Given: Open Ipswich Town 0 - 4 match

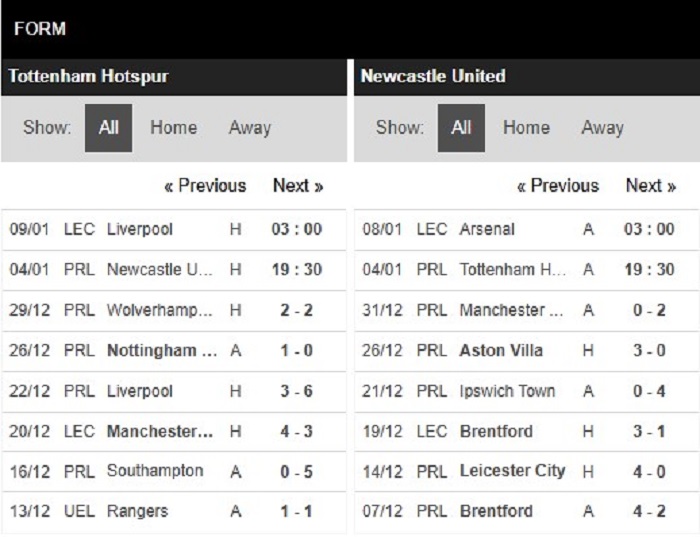Looking at the screenshot, I should point(527,391).
